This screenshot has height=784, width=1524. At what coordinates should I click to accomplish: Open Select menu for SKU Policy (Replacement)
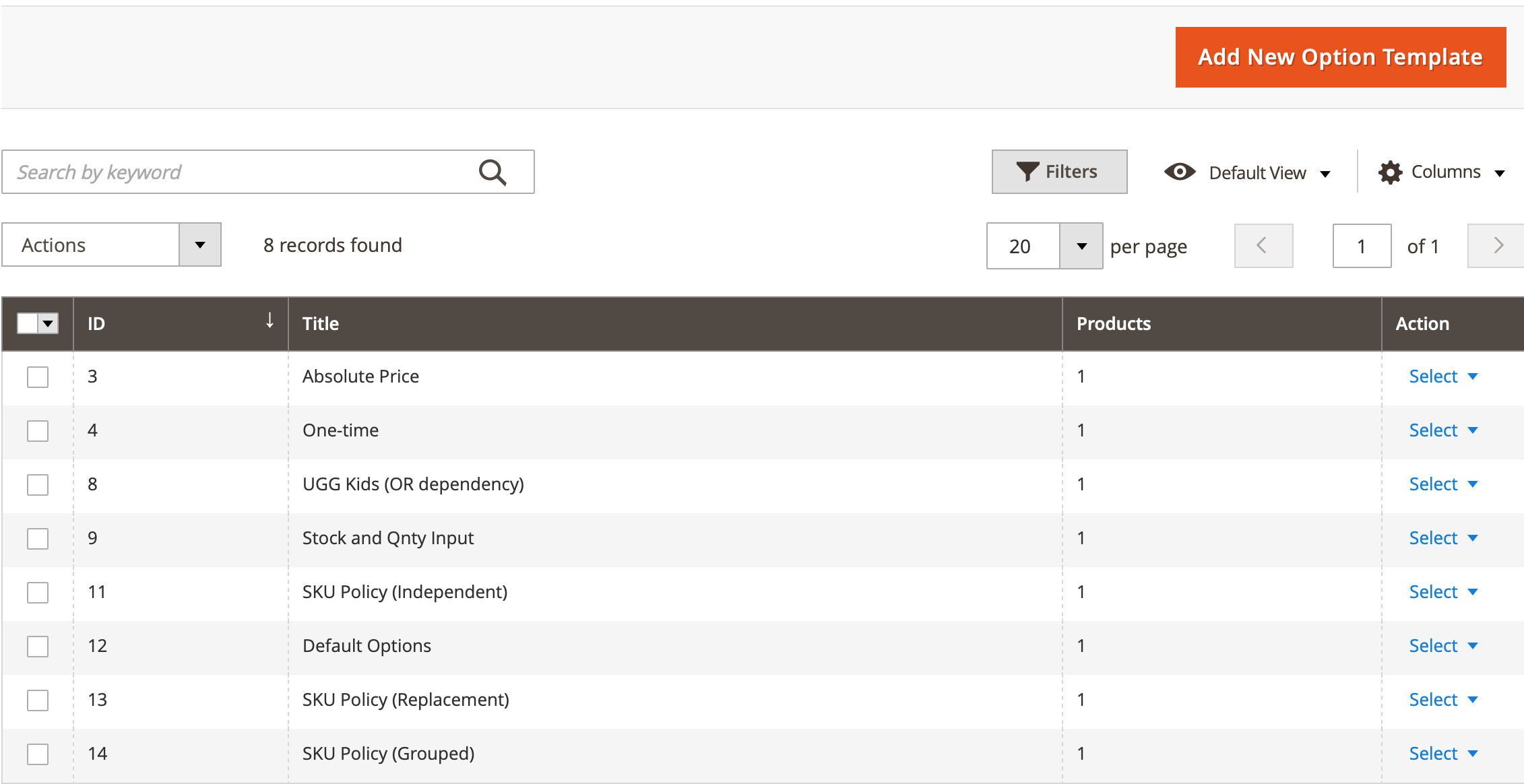pos(1443,700)
